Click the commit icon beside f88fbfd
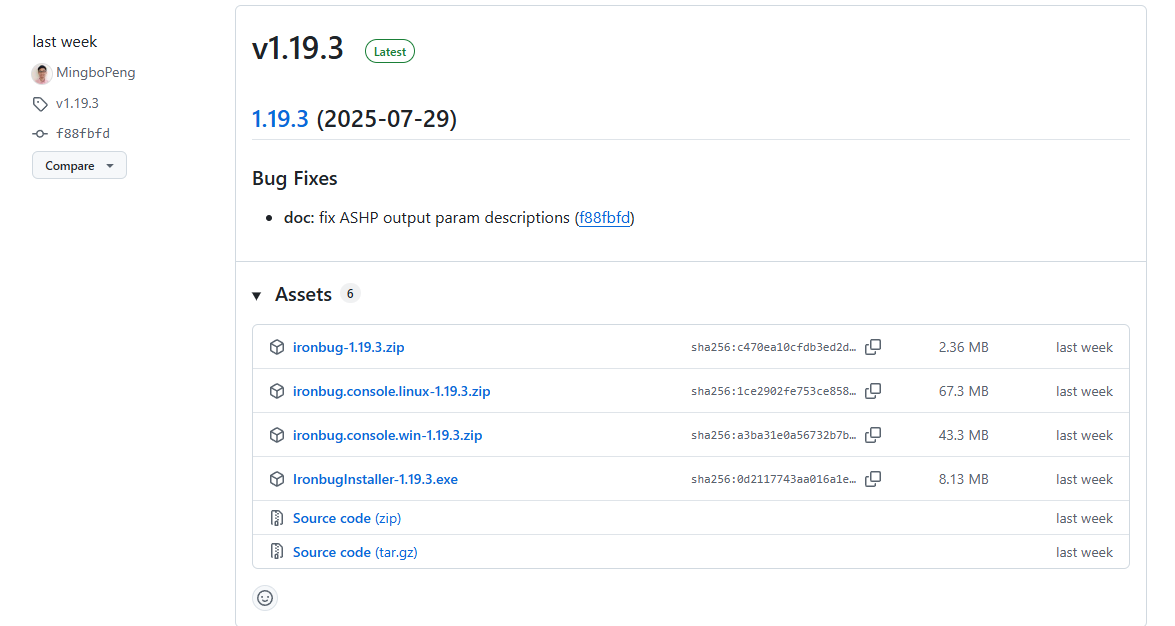The width and height of the screenshot is (1175, 626). (40, 134)
